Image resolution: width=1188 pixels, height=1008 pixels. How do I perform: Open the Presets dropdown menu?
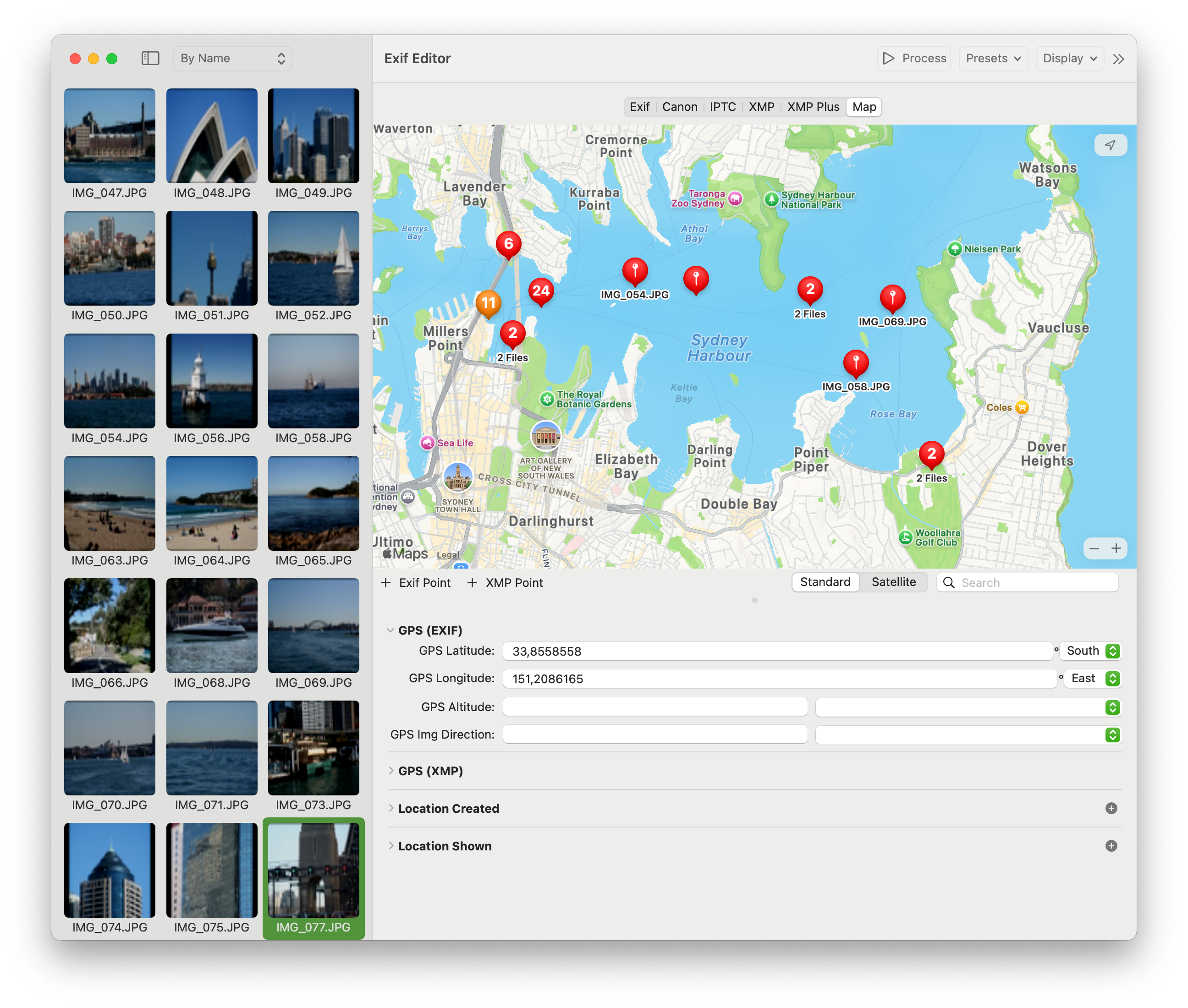(x=993, y=58)
